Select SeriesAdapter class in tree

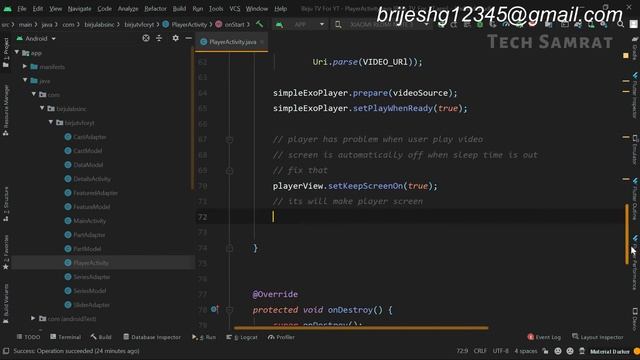point(88,277)
